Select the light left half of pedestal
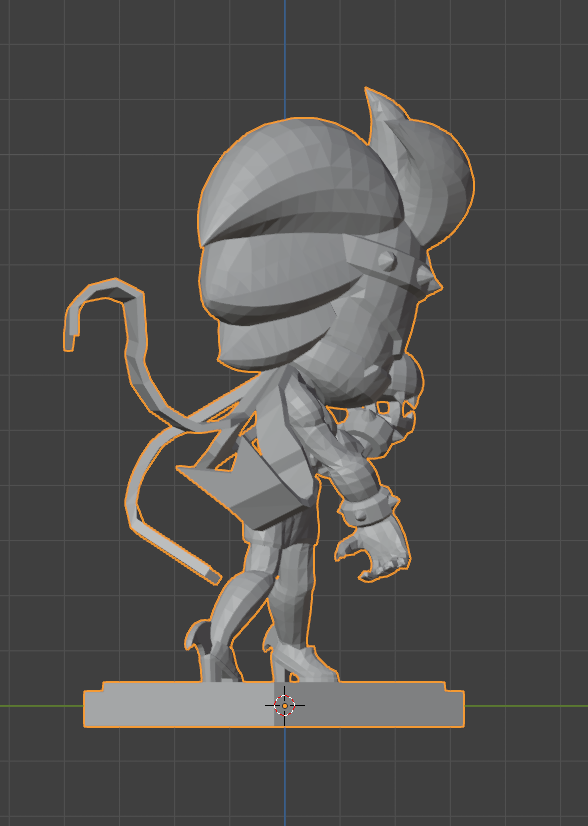 point(179,705)
